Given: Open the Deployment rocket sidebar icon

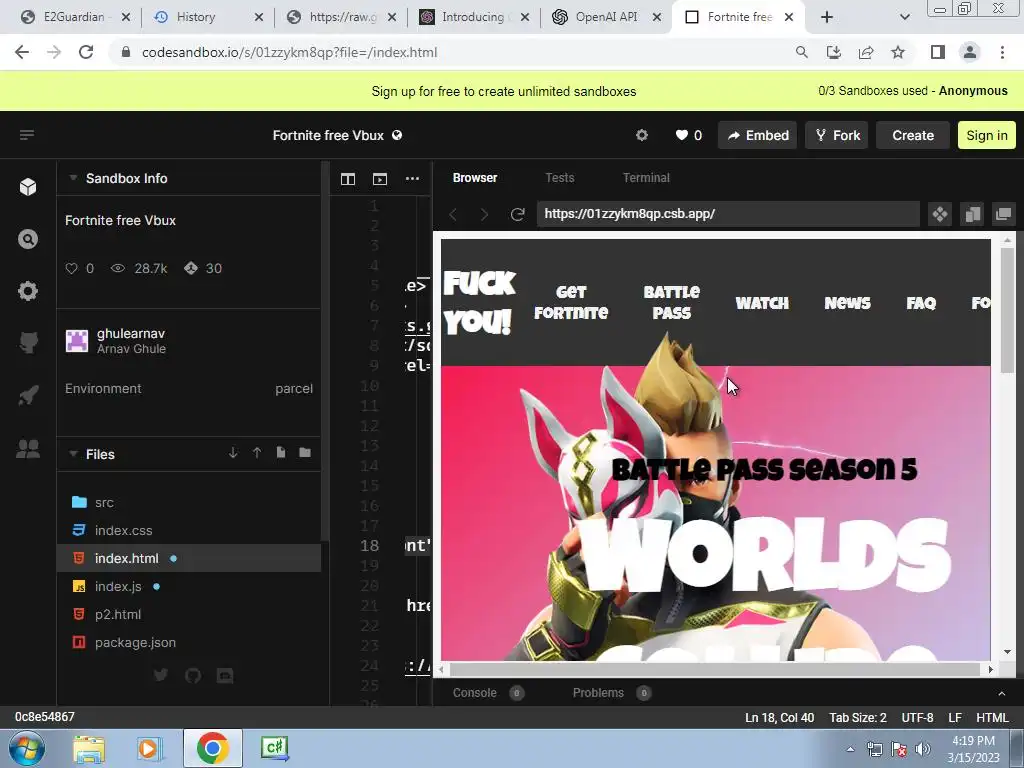Looking at the screenshot, I should 27,395.
